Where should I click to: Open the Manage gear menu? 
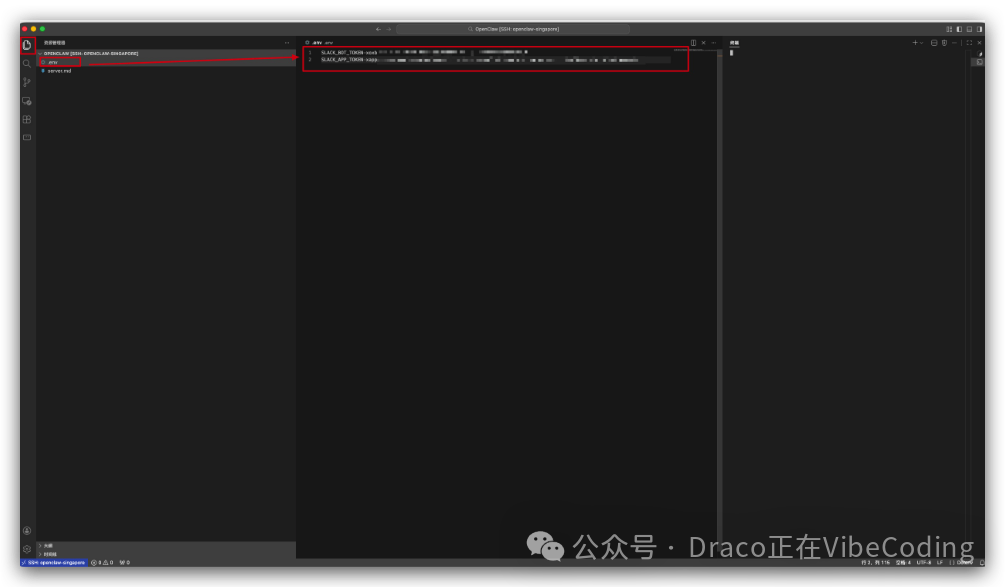click(x=27, y=549)
